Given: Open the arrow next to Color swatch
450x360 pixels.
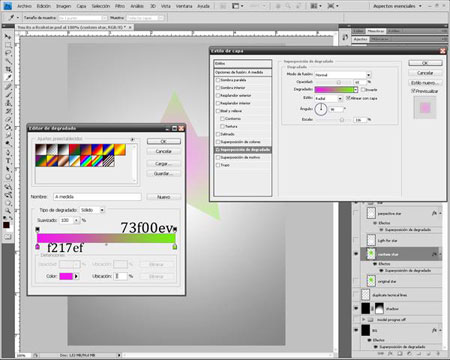Looking at the screenshot, I should pos(76,276).
